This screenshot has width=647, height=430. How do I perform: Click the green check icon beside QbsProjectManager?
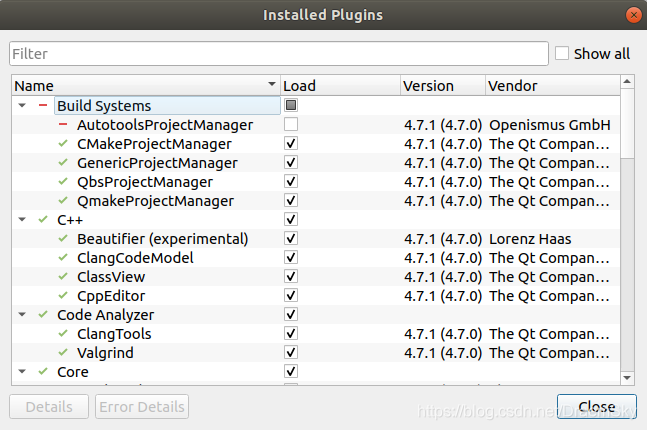coord(63,182)
